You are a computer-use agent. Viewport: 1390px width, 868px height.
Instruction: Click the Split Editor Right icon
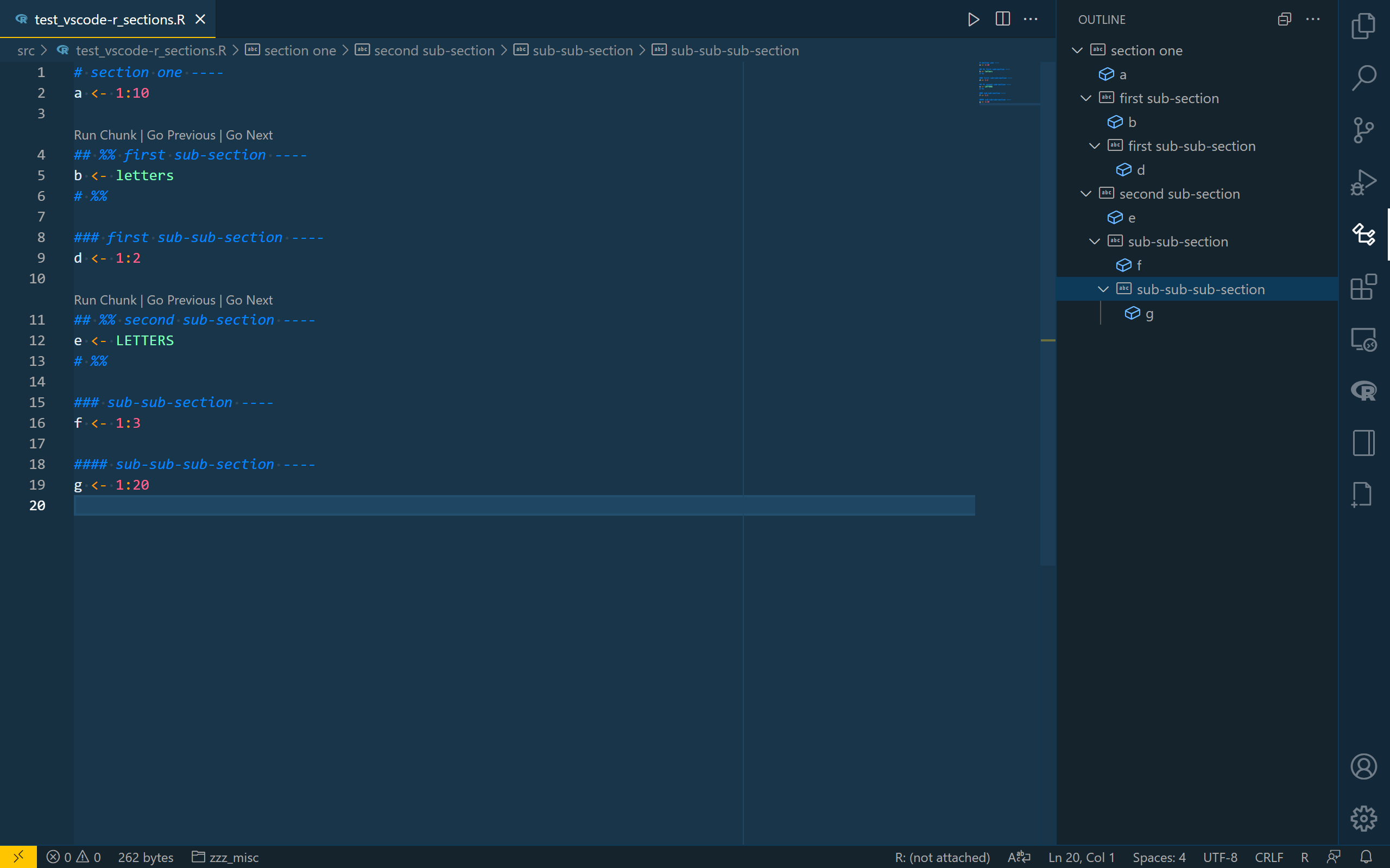pyautogui.click(x=1002, y=20)
